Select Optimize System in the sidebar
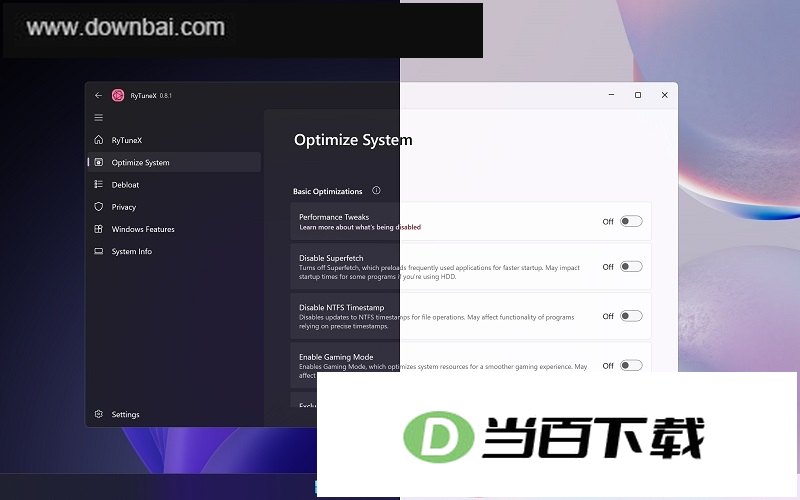Screen dimensions: 800x500 pos(174,162)
